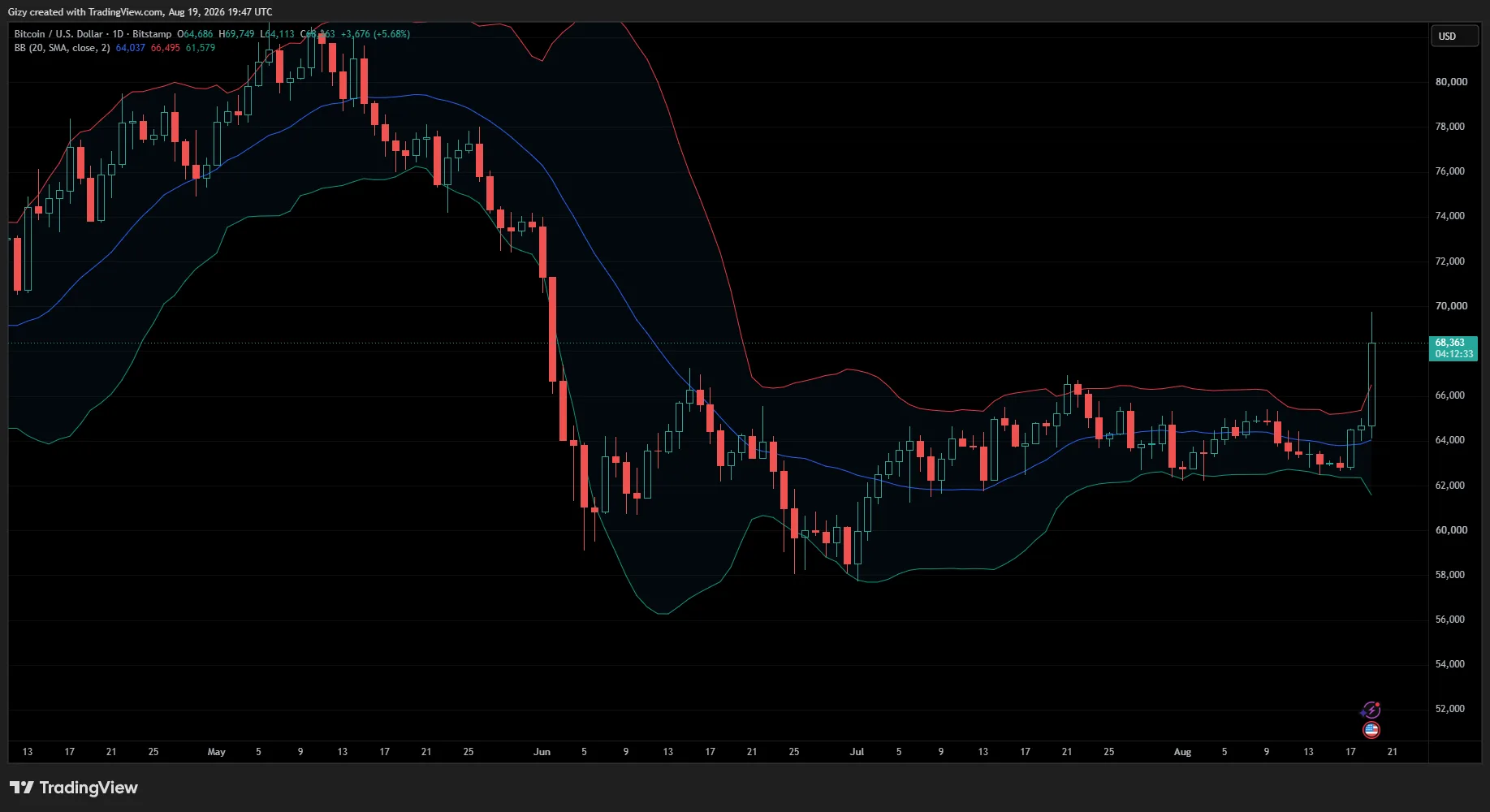Click the Bitstamp exchange name
This screenshot has width=1490, height=812.
tap(152, 34)
